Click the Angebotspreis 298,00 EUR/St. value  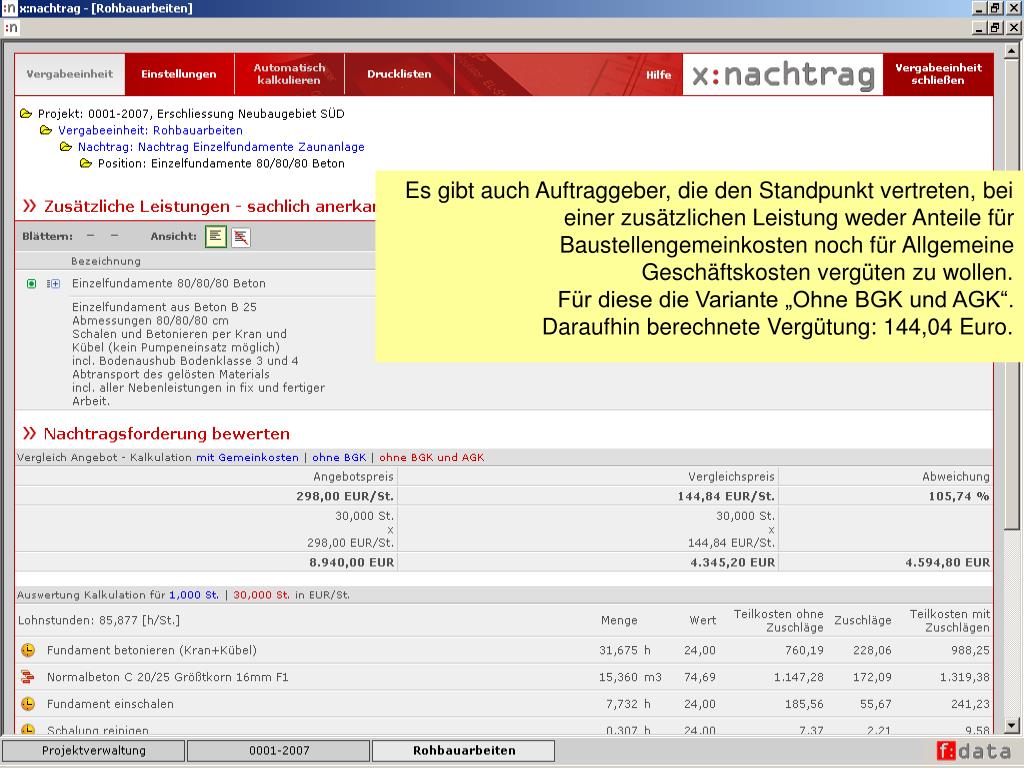pyautogui.click(x=345, y=496)
